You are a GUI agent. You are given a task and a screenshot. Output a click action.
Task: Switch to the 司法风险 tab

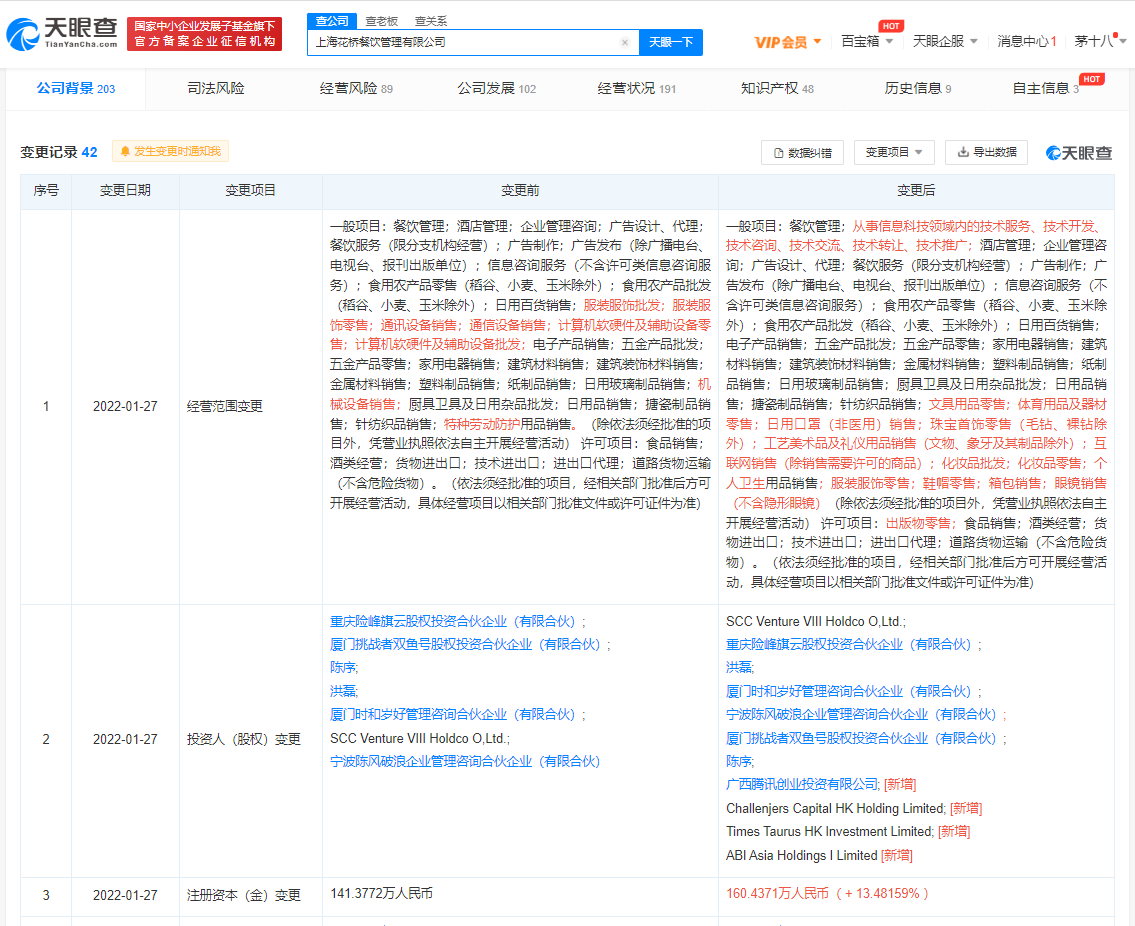click(216, 89)
